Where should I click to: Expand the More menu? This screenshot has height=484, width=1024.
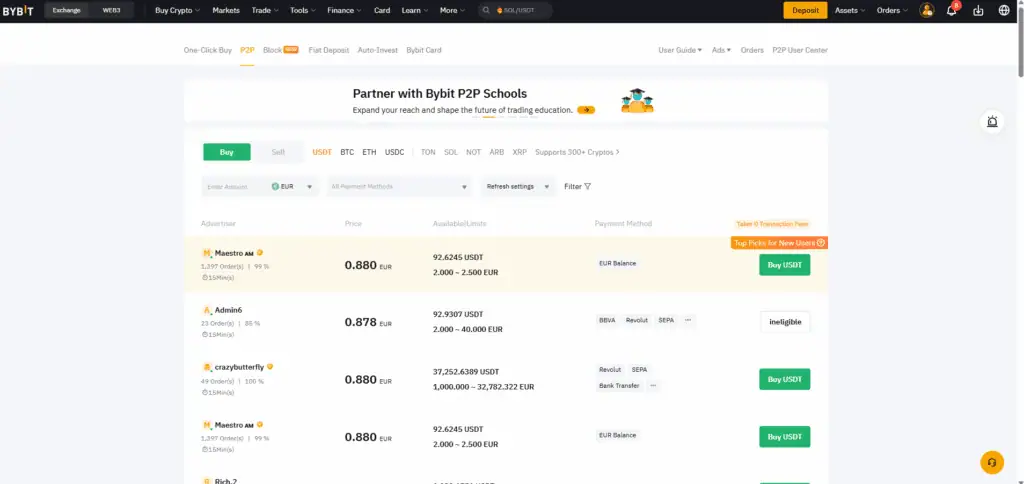pos(453,10)
